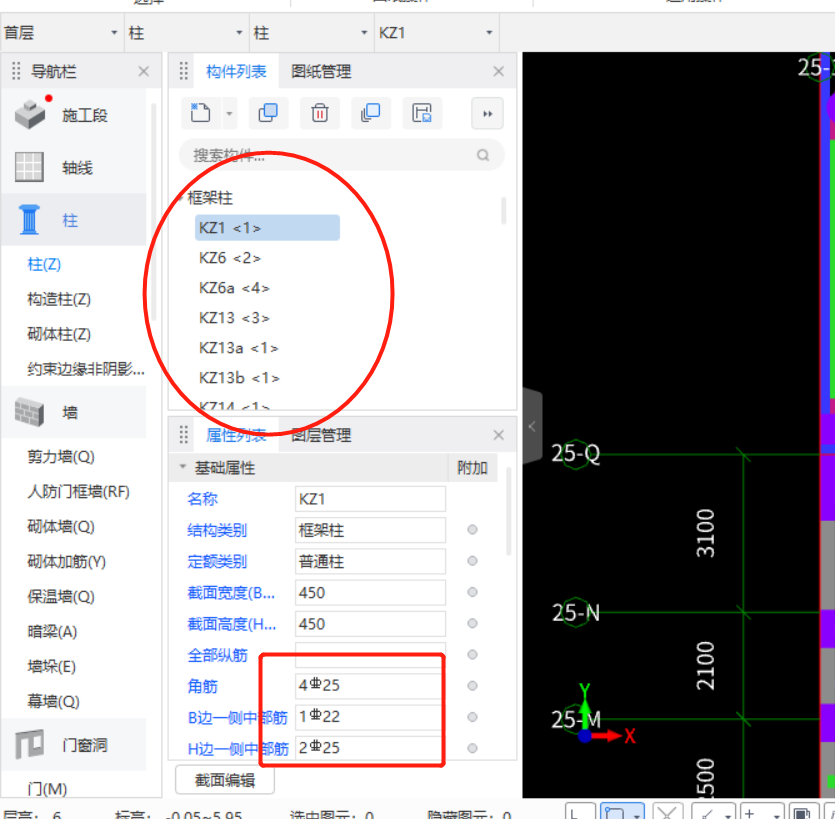Click the 搜索构件 search field

tap(341, 155)
